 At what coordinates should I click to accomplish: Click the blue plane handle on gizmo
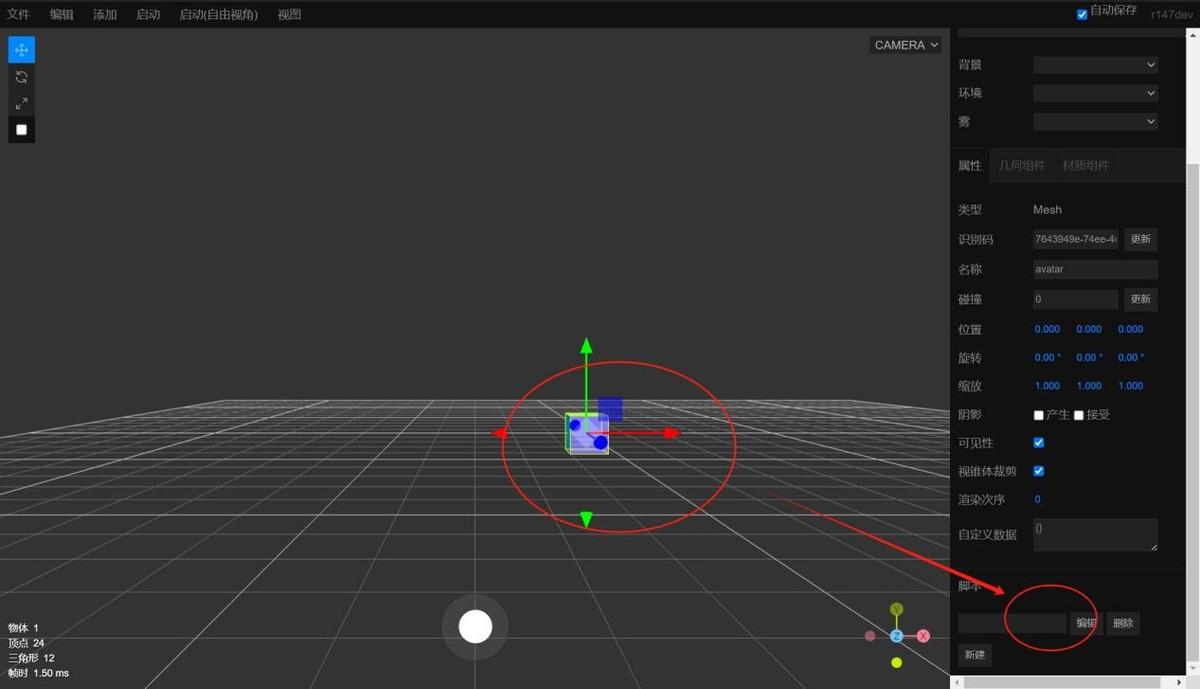[610, 408]
